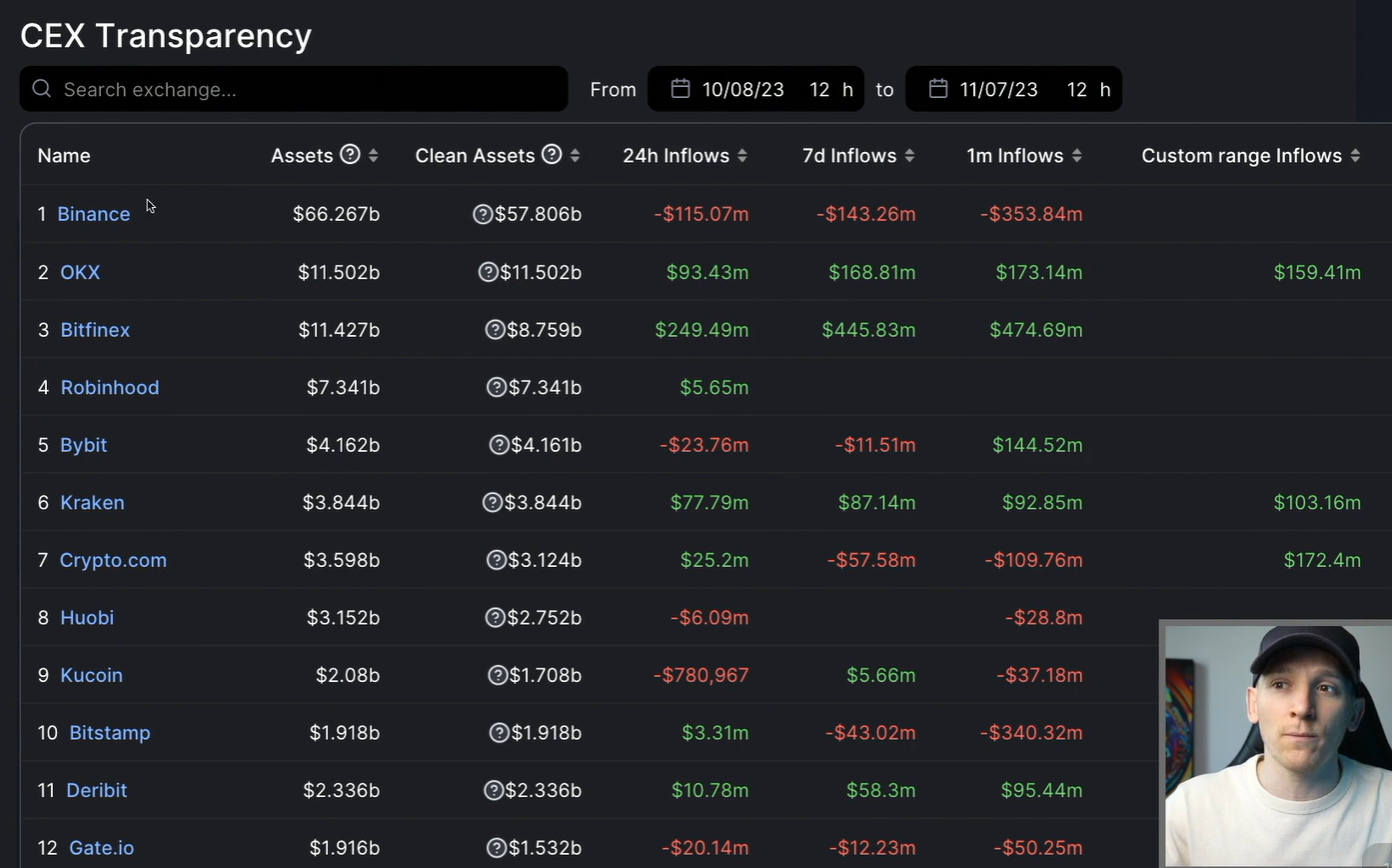Click Gate.io clean assets question icon
Screen dimensions: 1392x868
pyautogui.click(x=497, y=847)
